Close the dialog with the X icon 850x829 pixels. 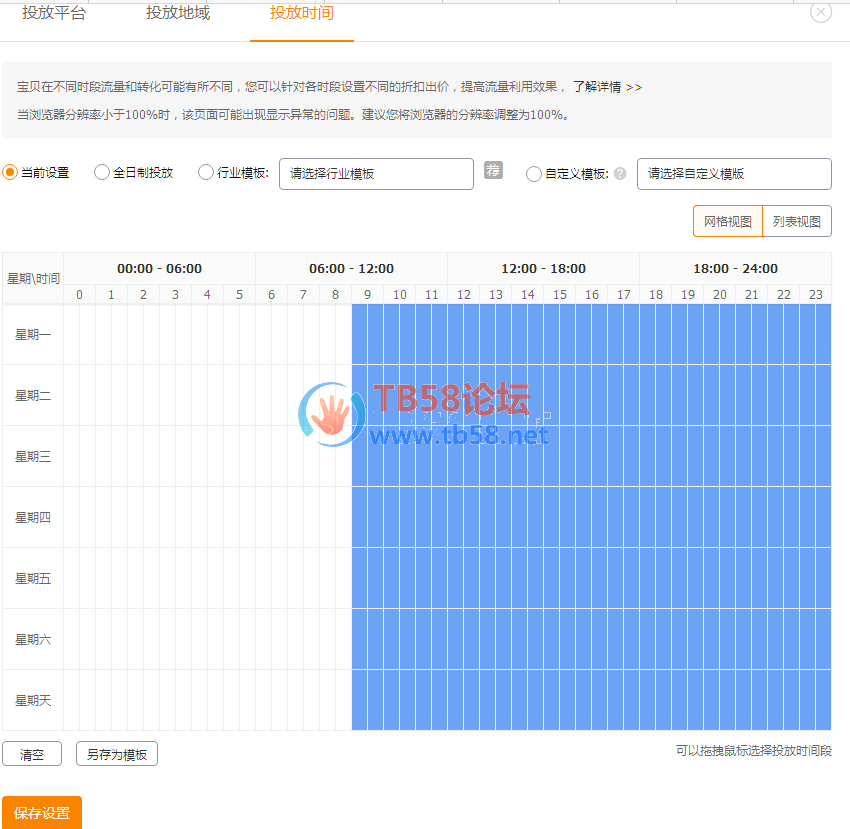pyautogui.click(x=820, y=12)
